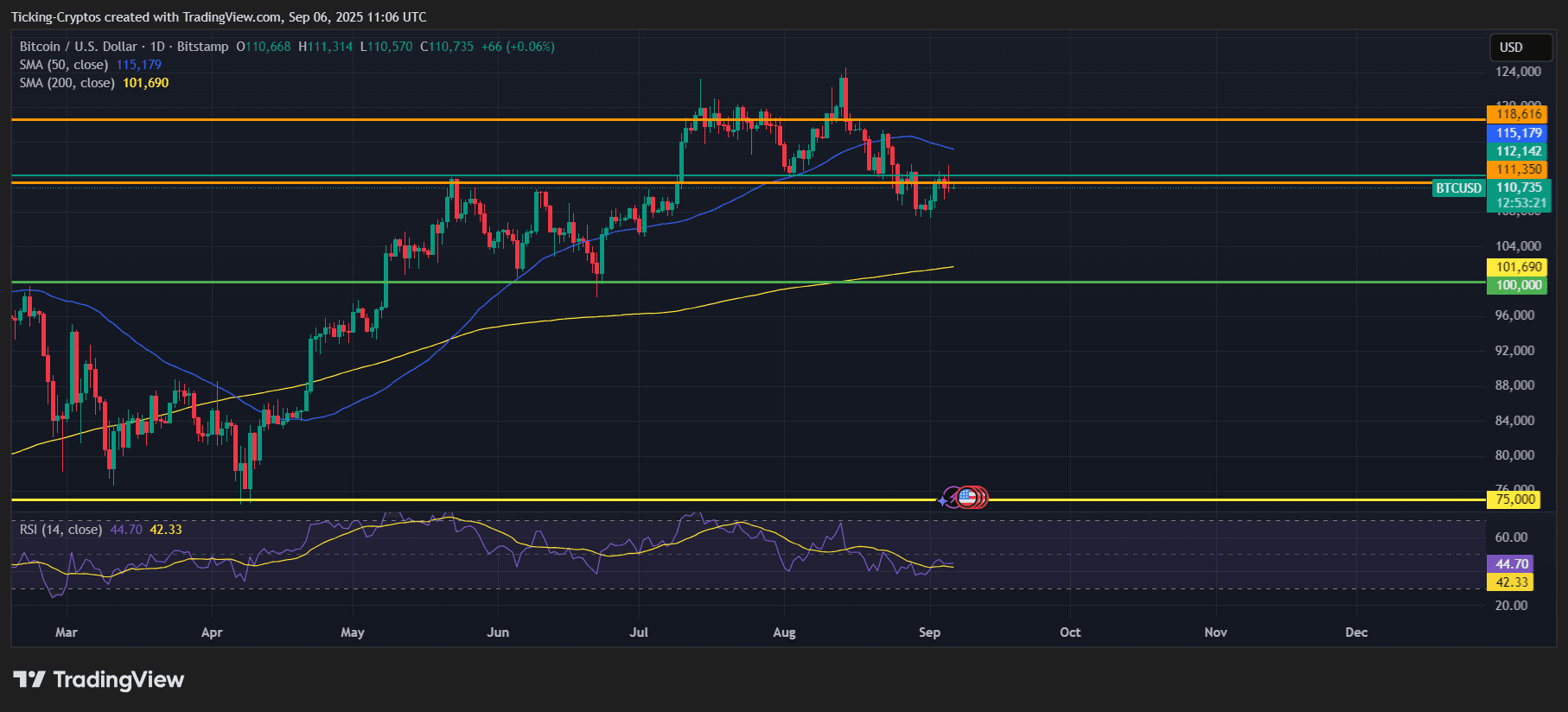The width and height of the screenshot is (1568, 712).
Task: Click the SMA (200, close) indicator legend
Action: [x=67, y=83]
